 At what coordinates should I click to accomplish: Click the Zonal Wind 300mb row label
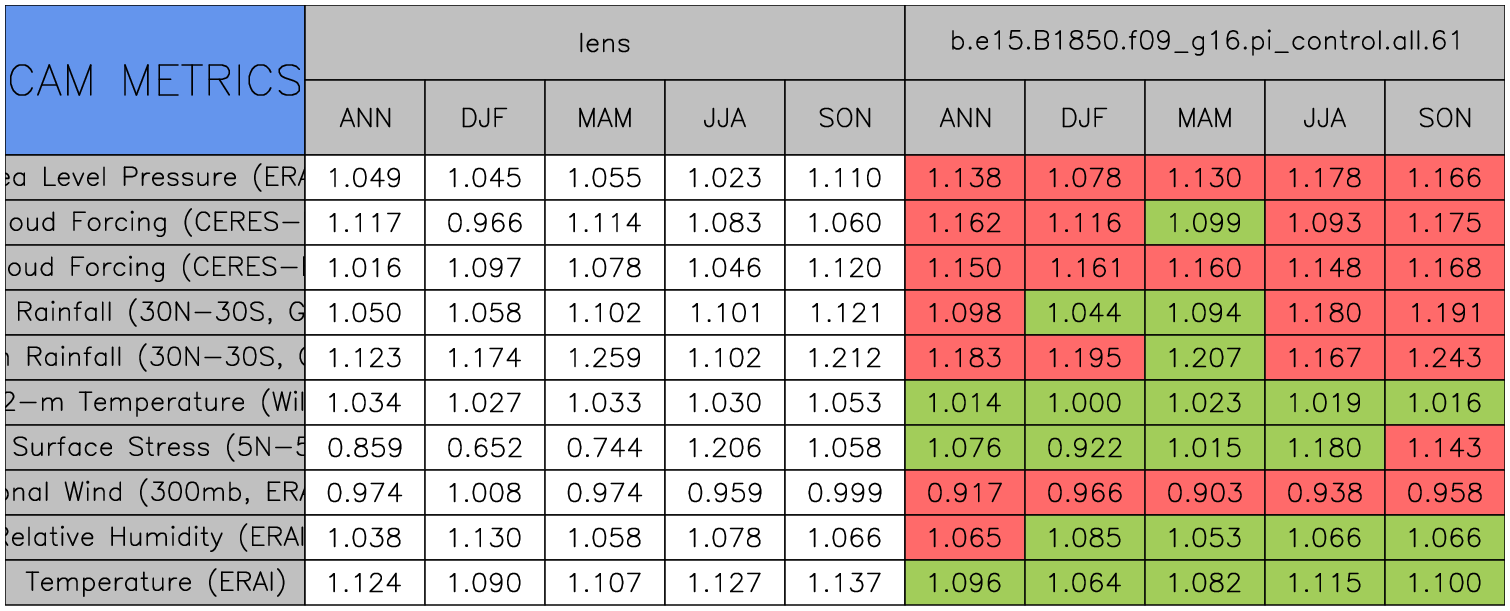tap(155, 493)
